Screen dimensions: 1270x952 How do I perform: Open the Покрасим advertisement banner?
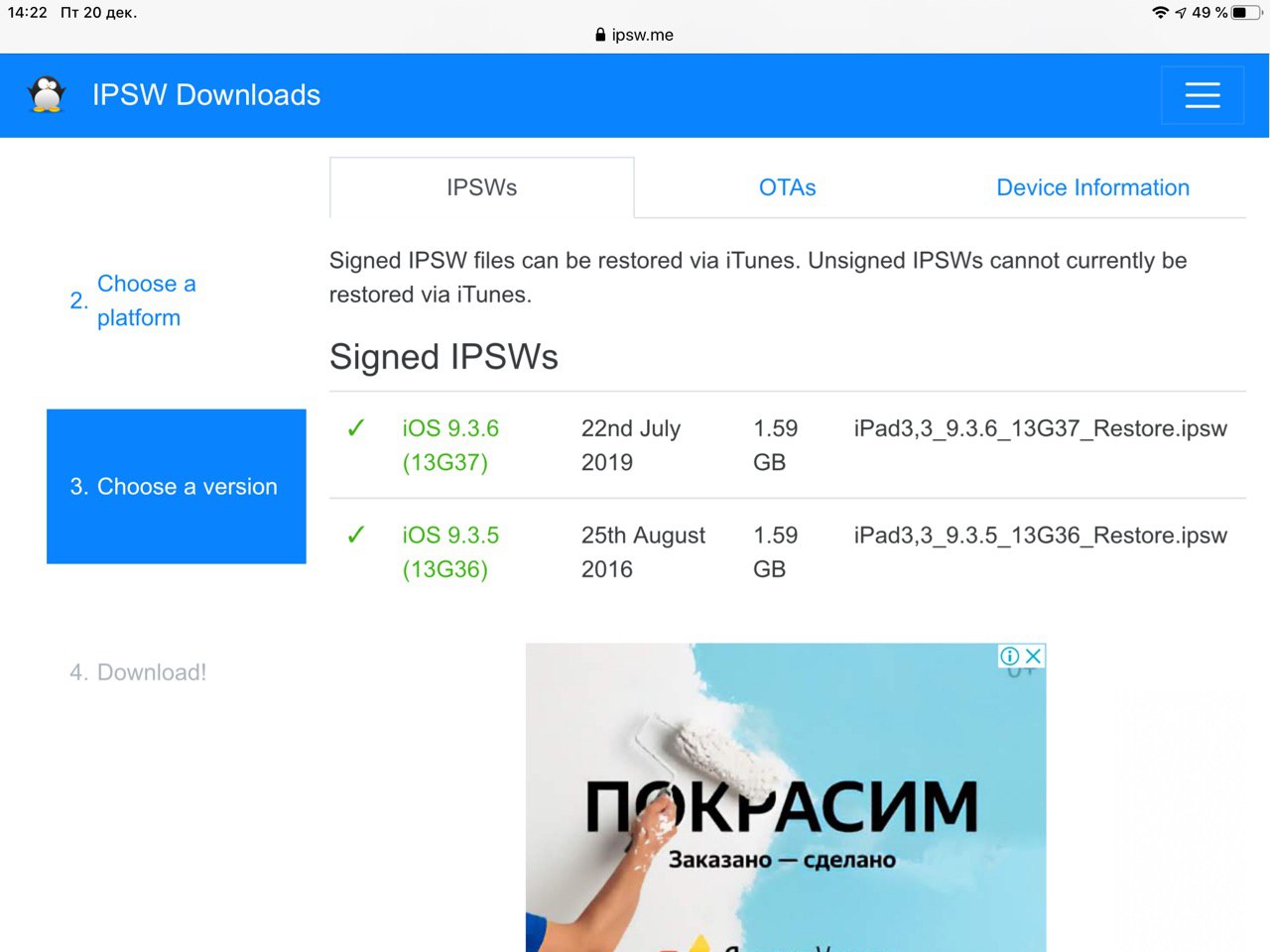786,798
